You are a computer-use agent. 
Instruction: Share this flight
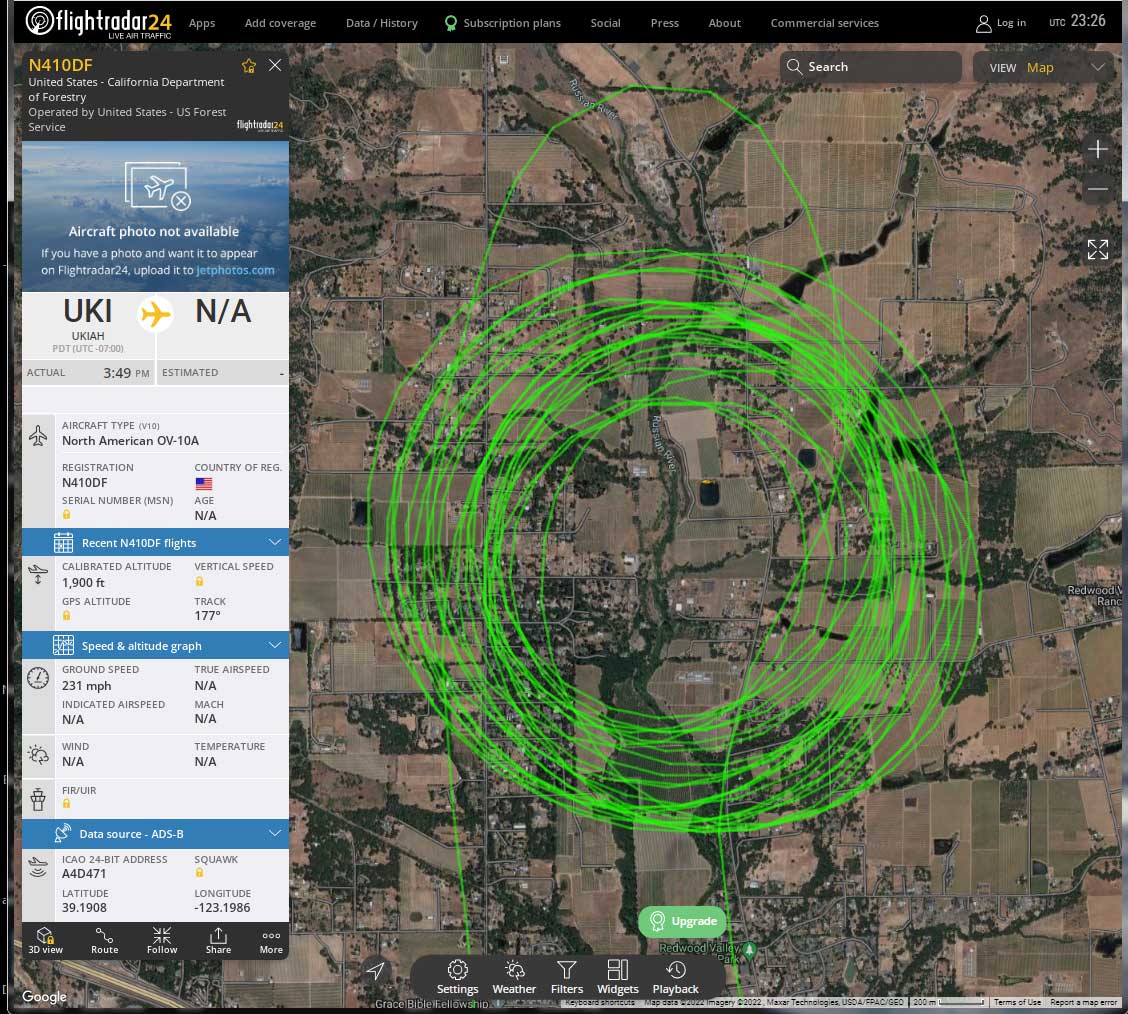pos(218,940)
